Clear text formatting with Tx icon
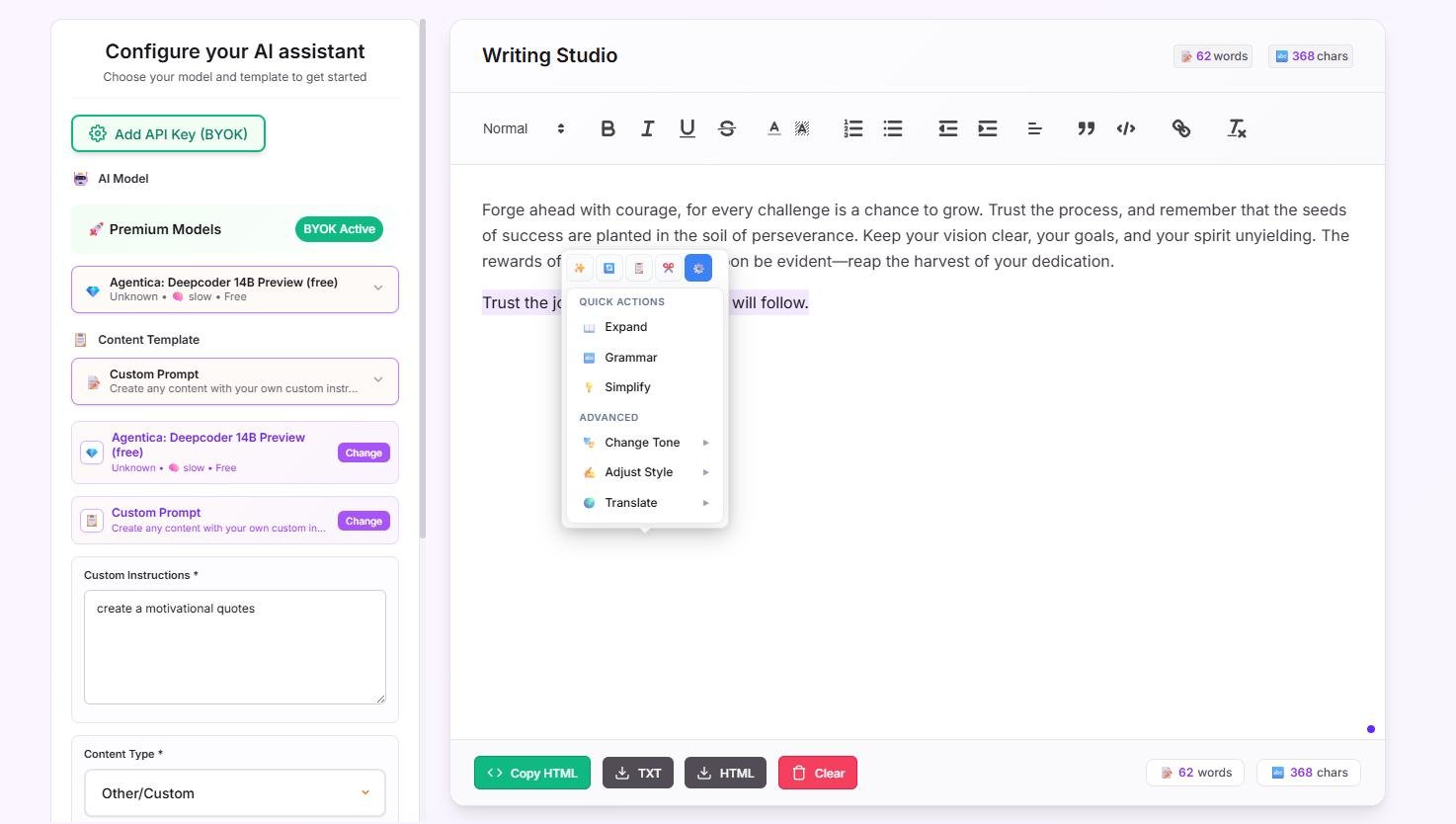 (x=1237, y=128)
